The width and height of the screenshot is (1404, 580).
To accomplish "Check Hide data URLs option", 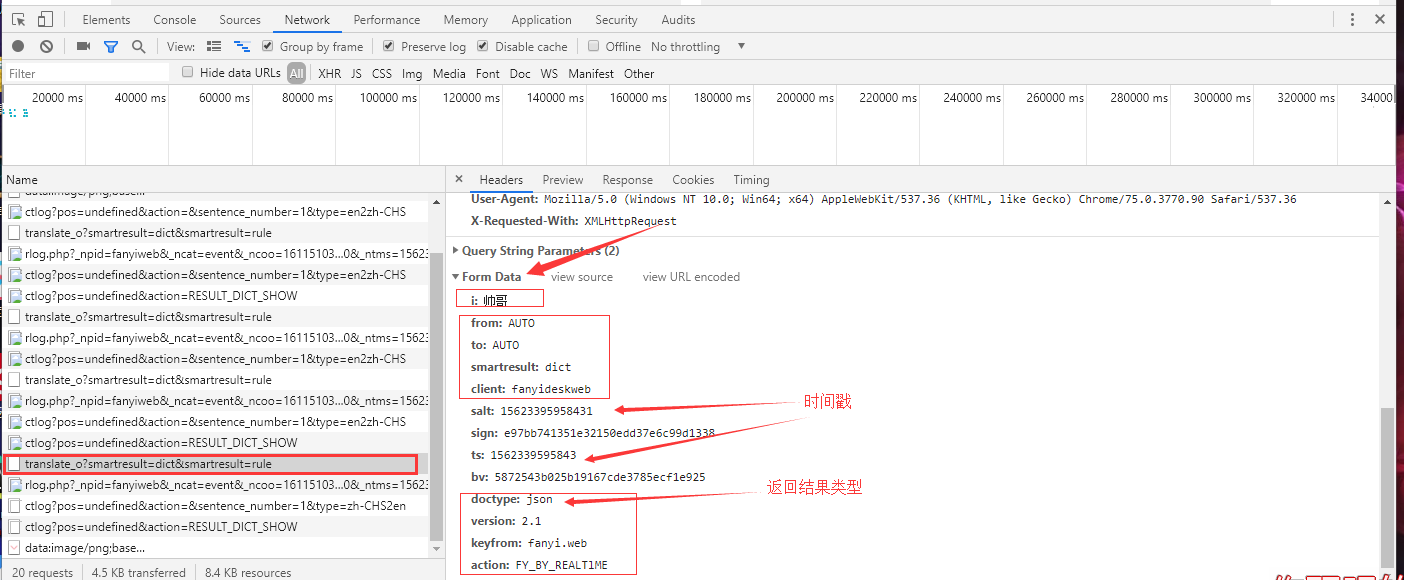I will tap(187, 72).
